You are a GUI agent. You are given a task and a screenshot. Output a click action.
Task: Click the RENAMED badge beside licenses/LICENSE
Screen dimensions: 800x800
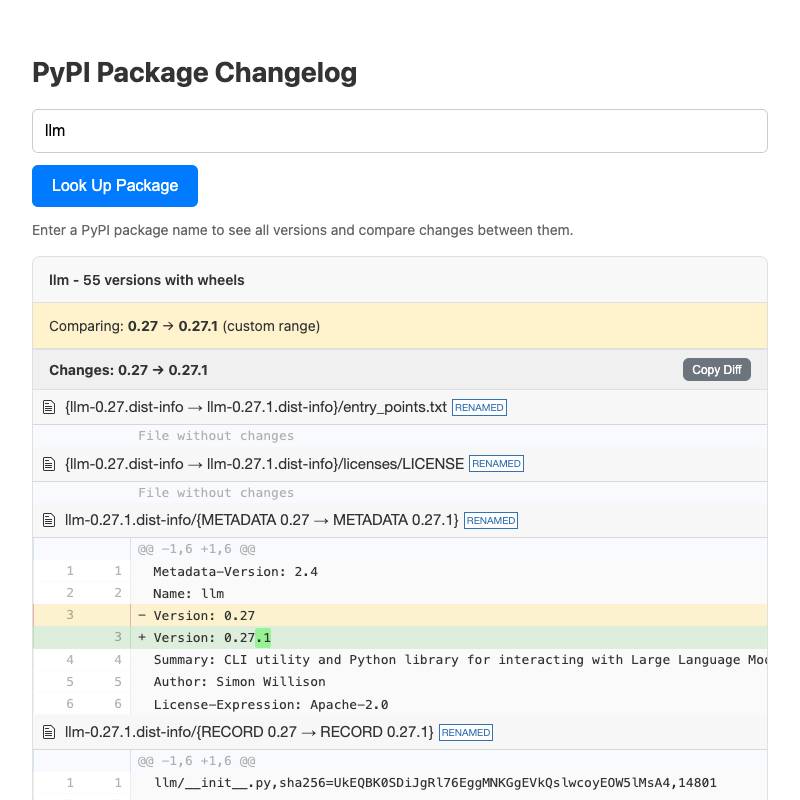coord(496,463)
